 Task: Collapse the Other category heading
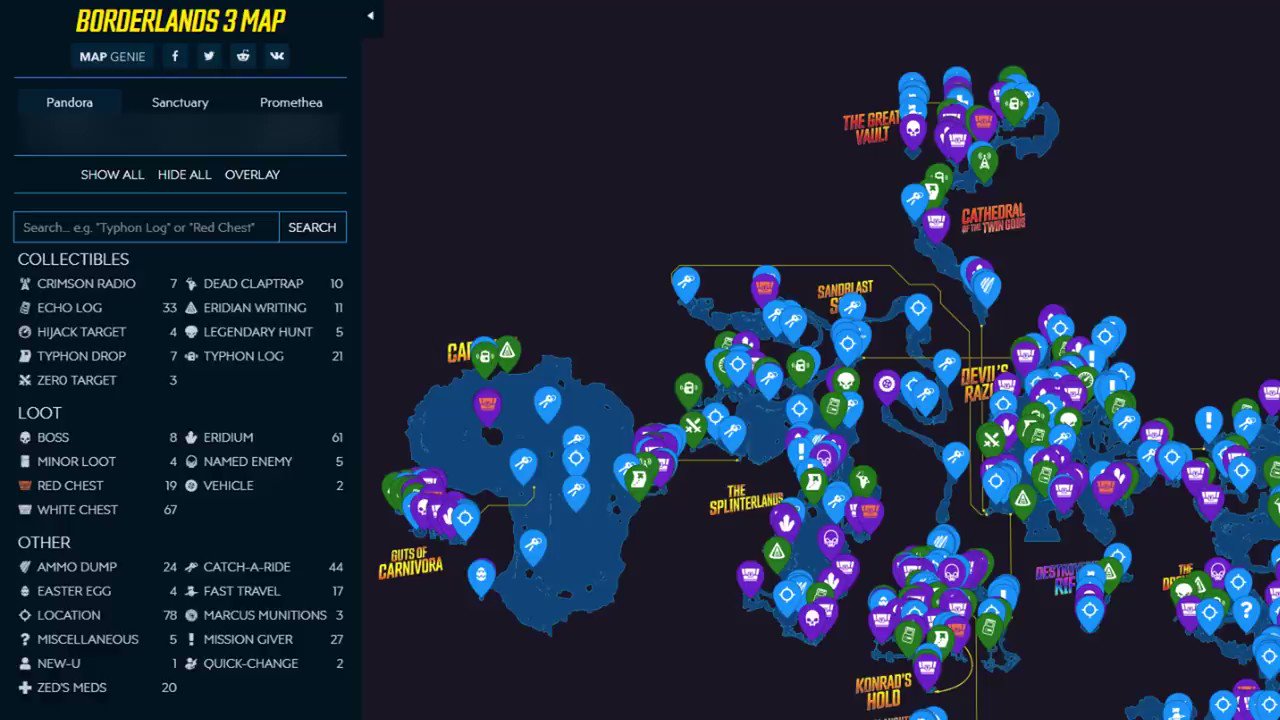44,542
